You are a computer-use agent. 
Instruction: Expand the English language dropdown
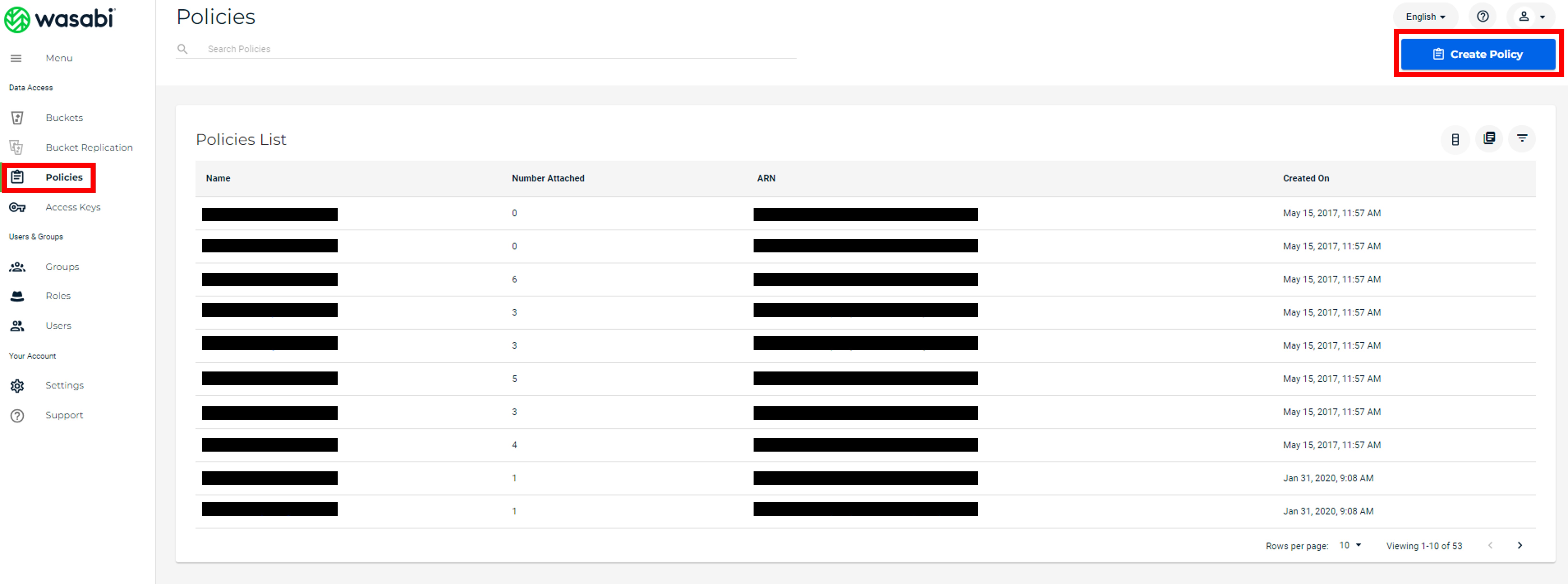(x=1425, y=16)
